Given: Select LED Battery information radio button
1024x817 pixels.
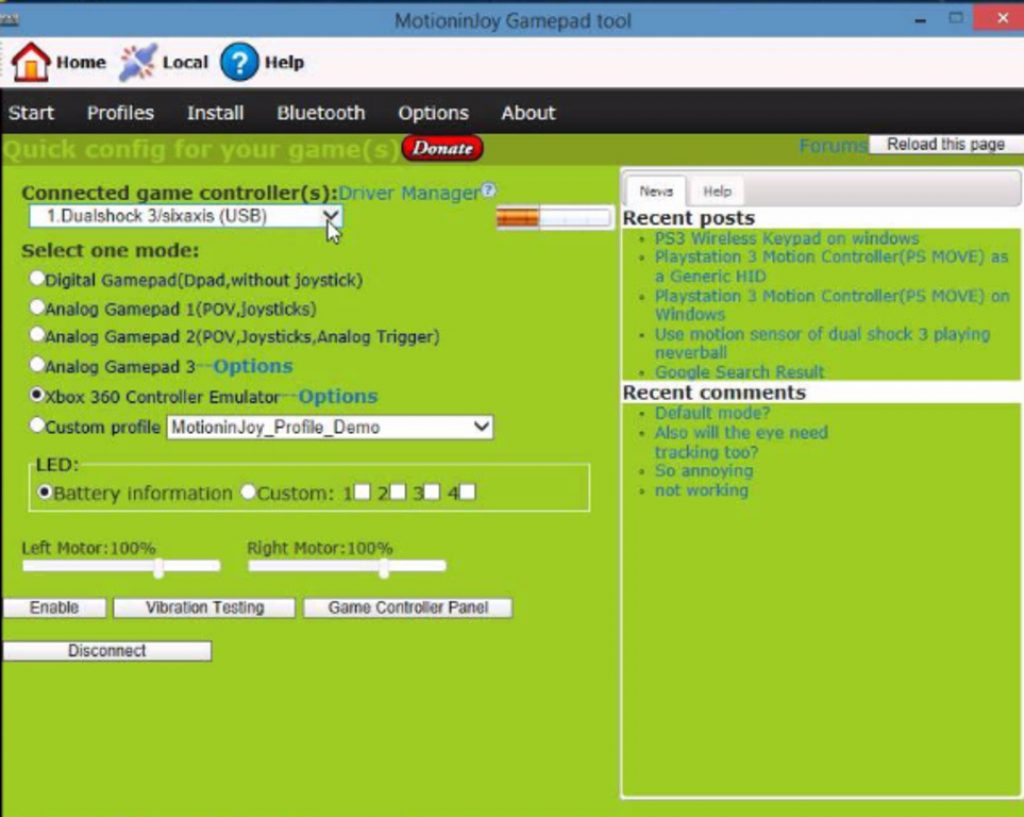Looking at the screenshot, I should point(44,492).
